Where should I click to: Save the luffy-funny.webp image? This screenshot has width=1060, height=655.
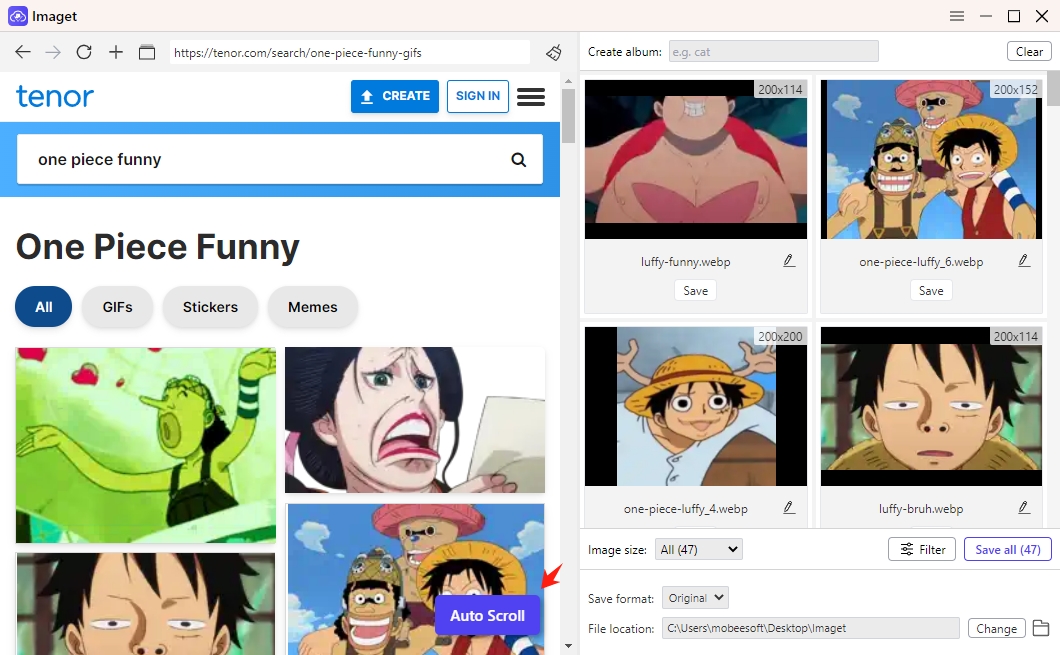coord(696,291)
